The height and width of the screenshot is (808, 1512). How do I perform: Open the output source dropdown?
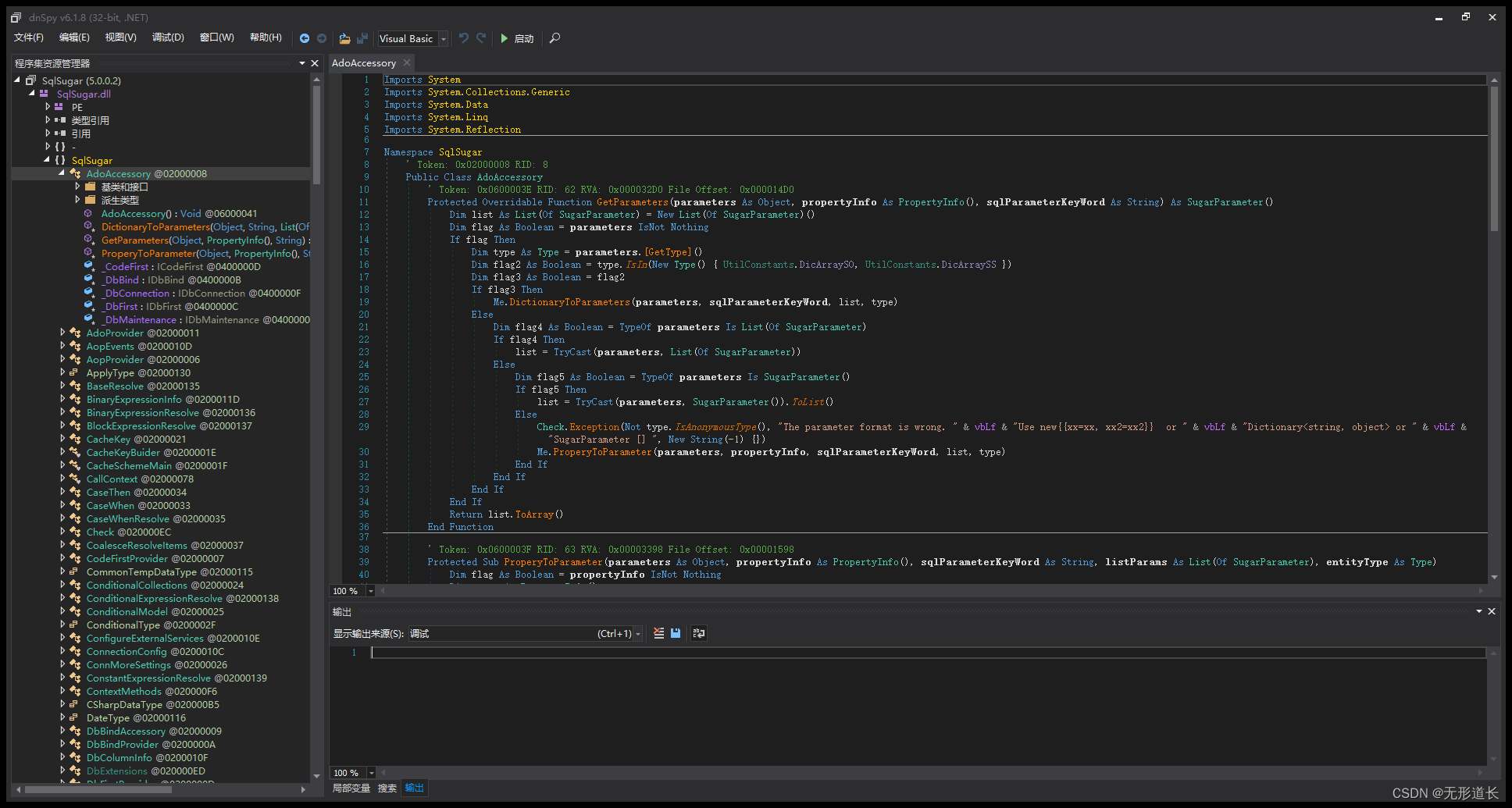[x=638, y=634]
